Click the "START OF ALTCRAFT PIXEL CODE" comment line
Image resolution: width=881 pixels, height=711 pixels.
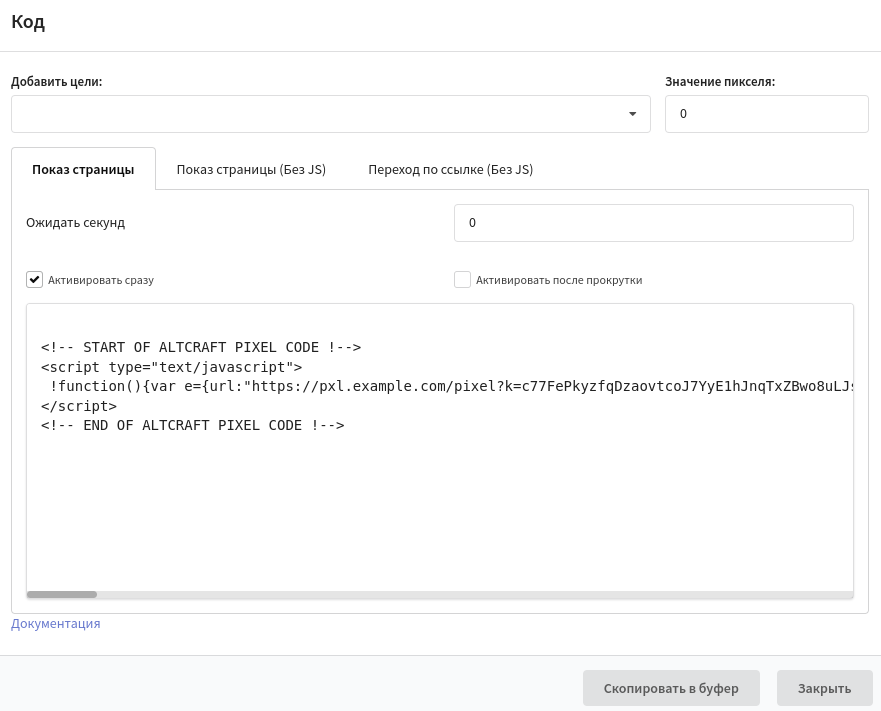click(x=201, y=347)
